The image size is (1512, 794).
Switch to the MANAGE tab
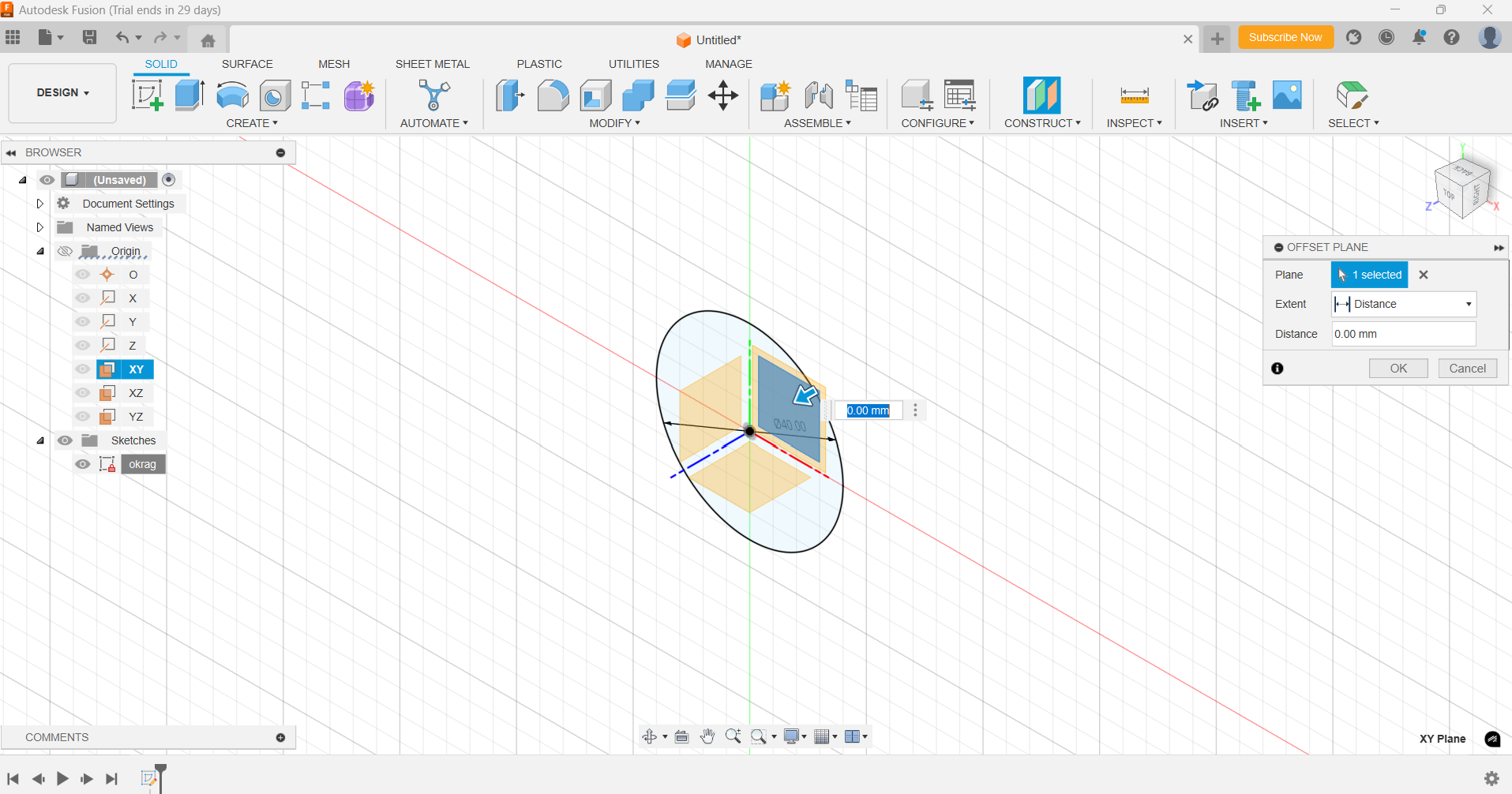click(729, 64)
